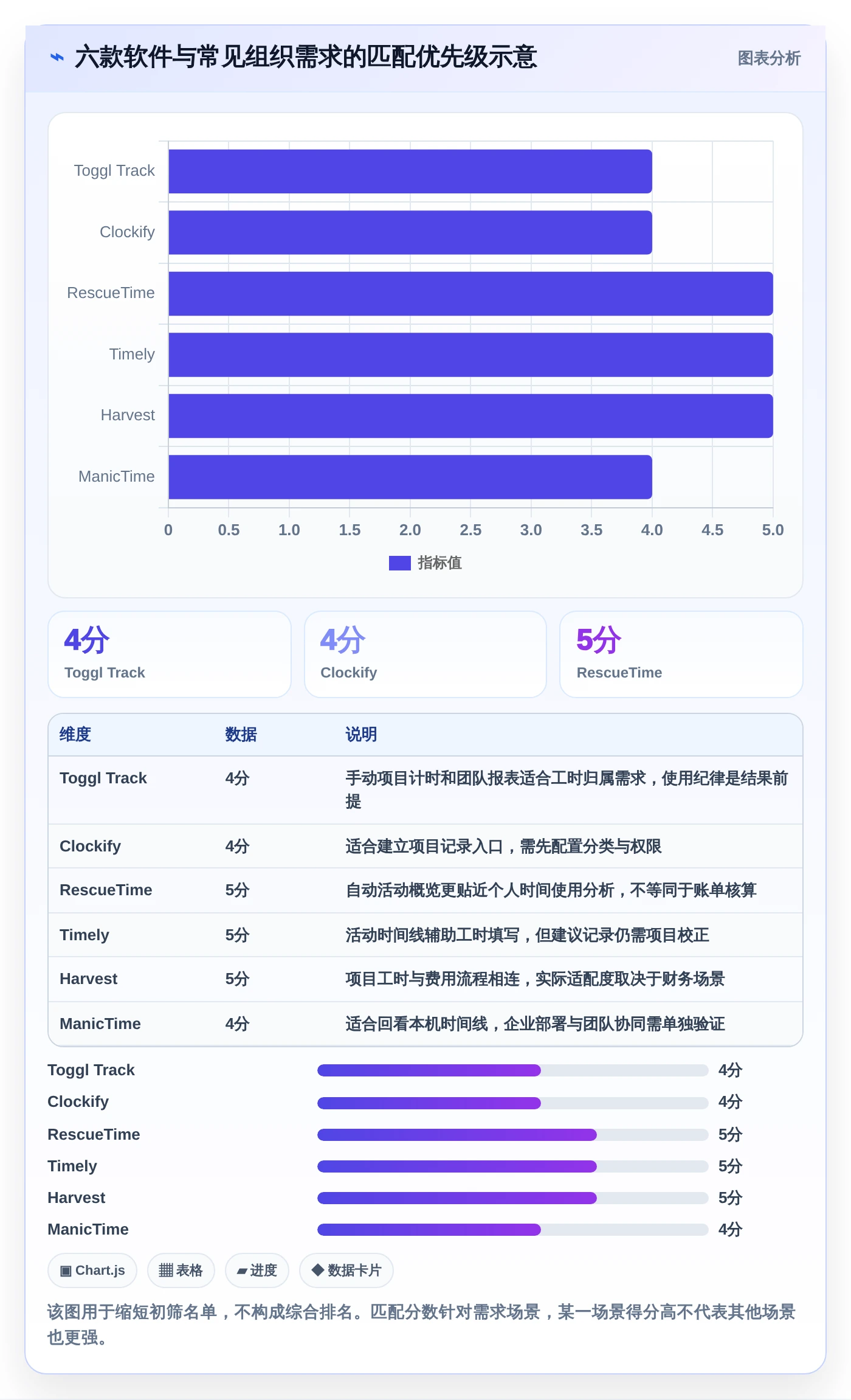
Task: Click the 说明 column header
Action: 361,735
